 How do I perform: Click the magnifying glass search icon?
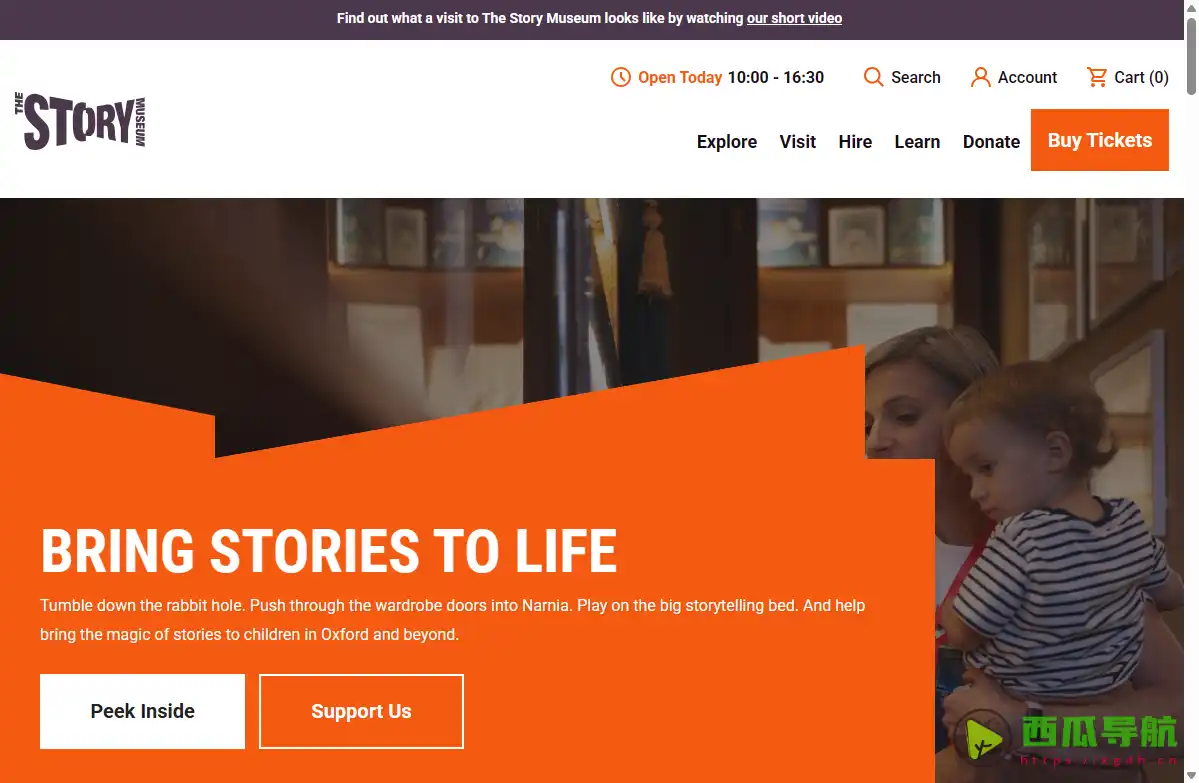873,77
